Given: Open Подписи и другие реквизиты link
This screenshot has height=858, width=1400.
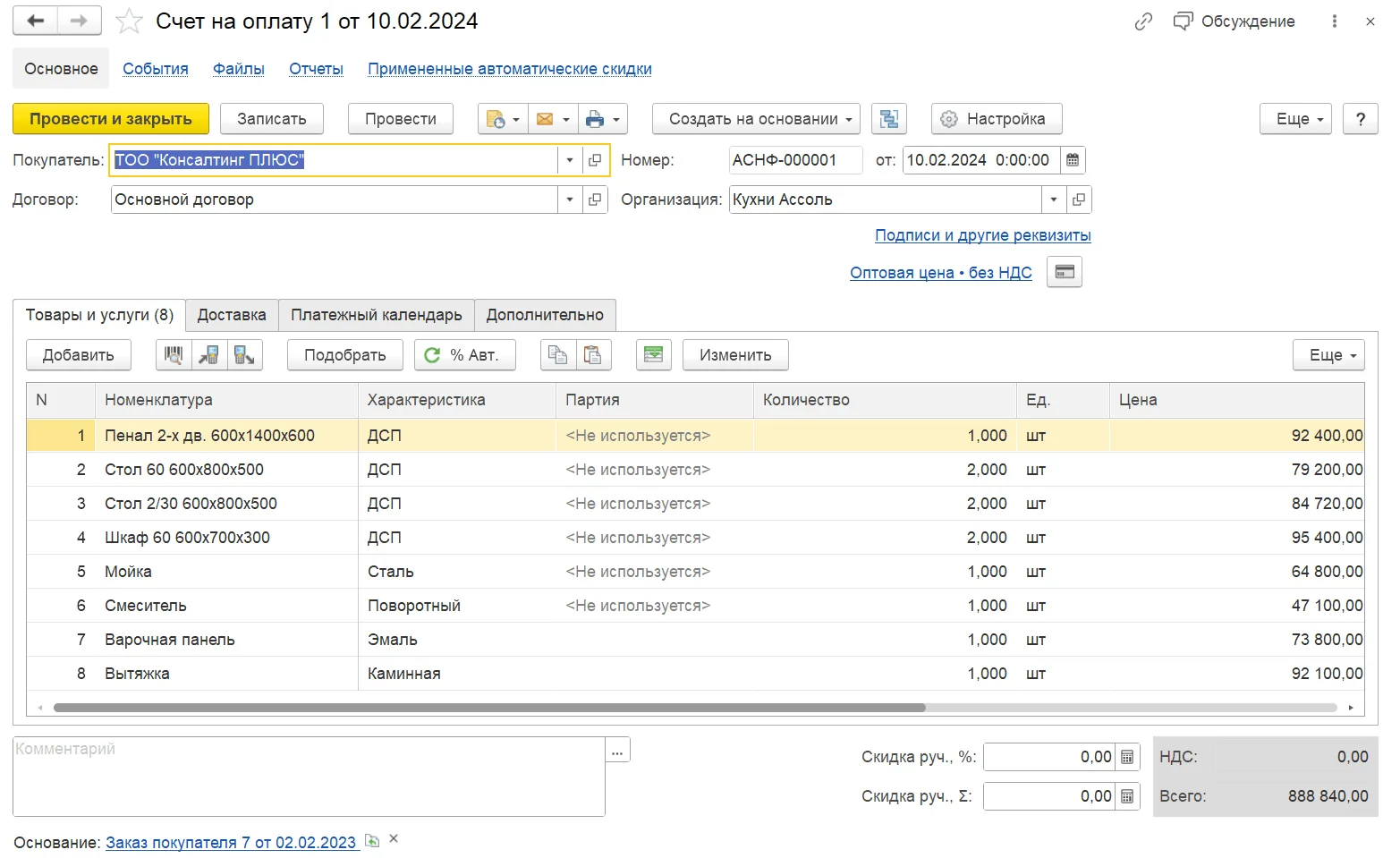Looking at the screenshot, I should coord(983,235).
